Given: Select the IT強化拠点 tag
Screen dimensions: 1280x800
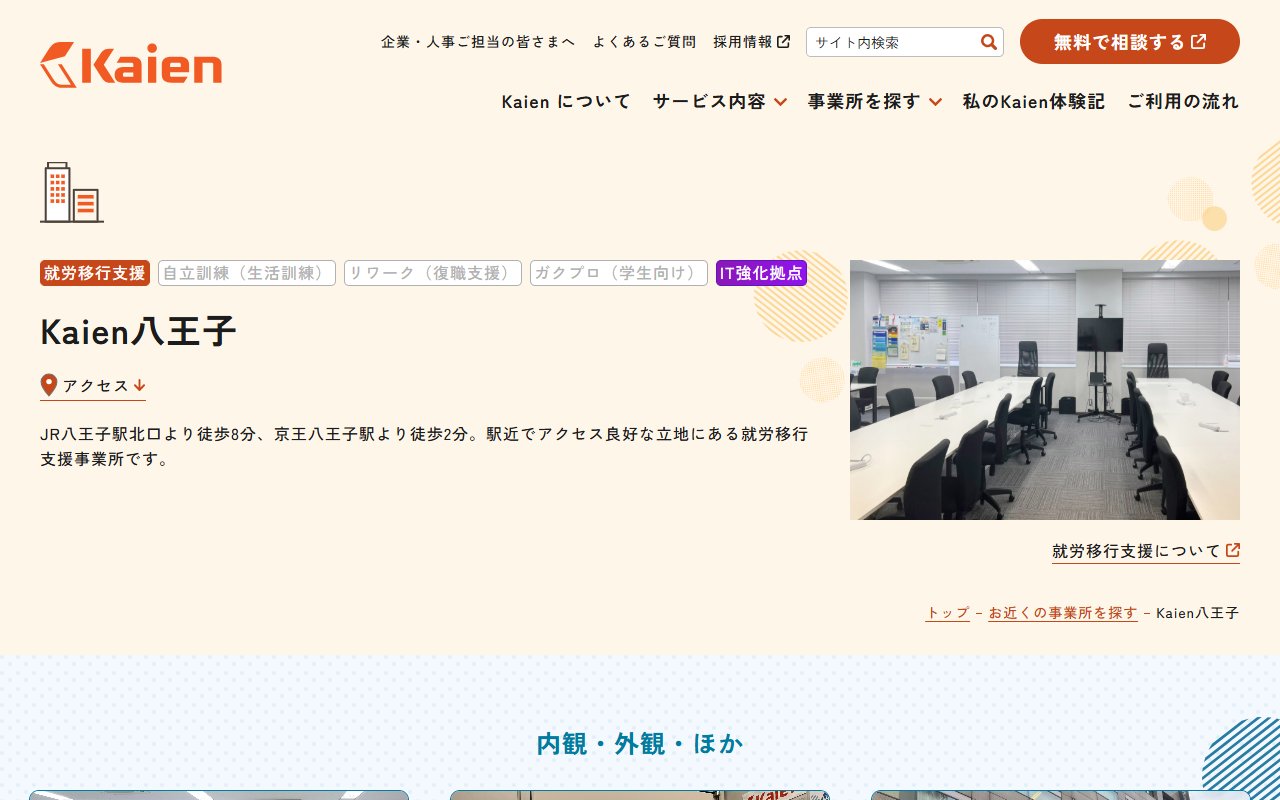Looking at the screenshot, I should click(761, 273).
